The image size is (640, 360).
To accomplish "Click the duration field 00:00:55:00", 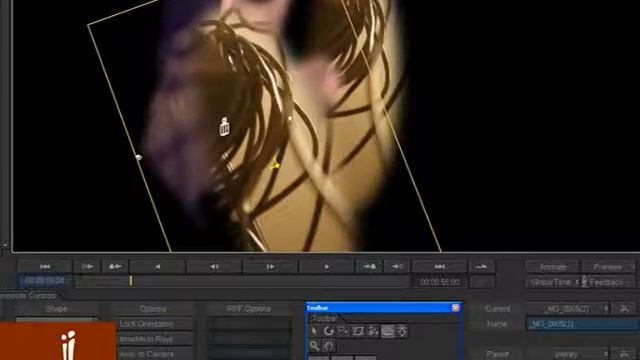I will coord(440,282).
